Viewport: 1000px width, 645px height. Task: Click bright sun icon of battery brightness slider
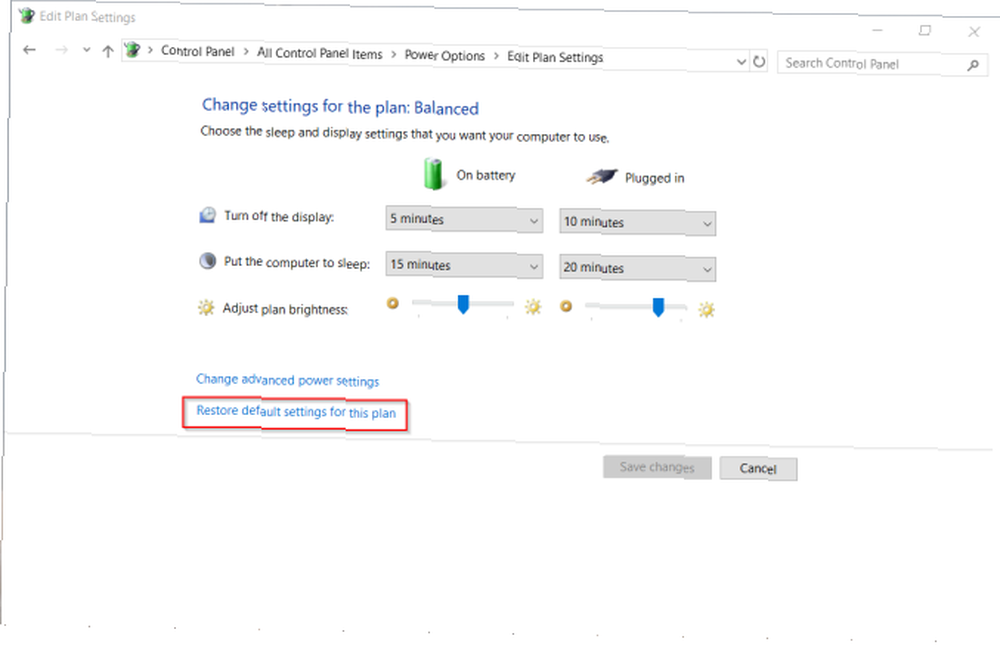[x=533, y=307]
